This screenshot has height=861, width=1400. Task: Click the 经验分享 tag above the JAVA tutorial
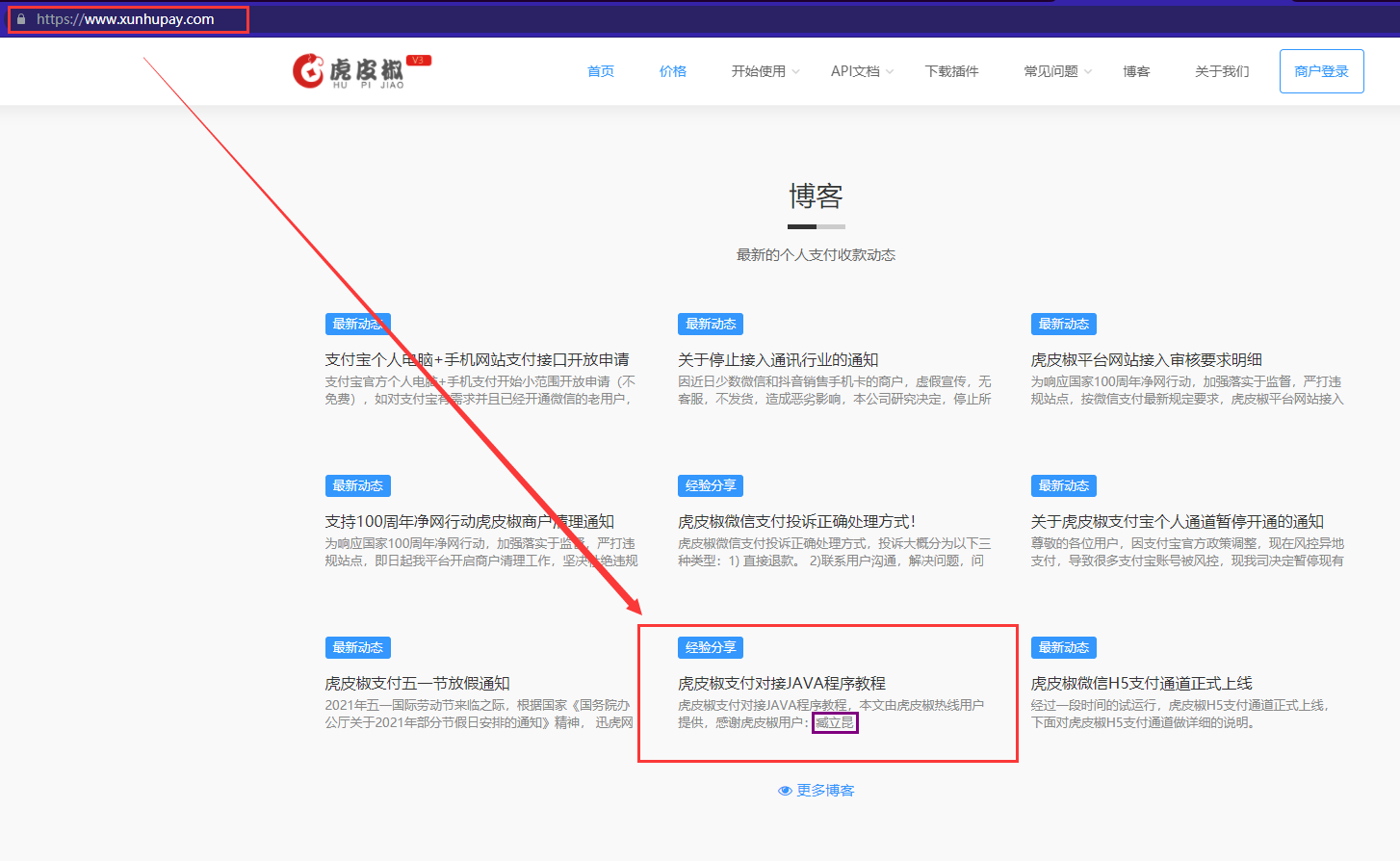coord(711,647)
